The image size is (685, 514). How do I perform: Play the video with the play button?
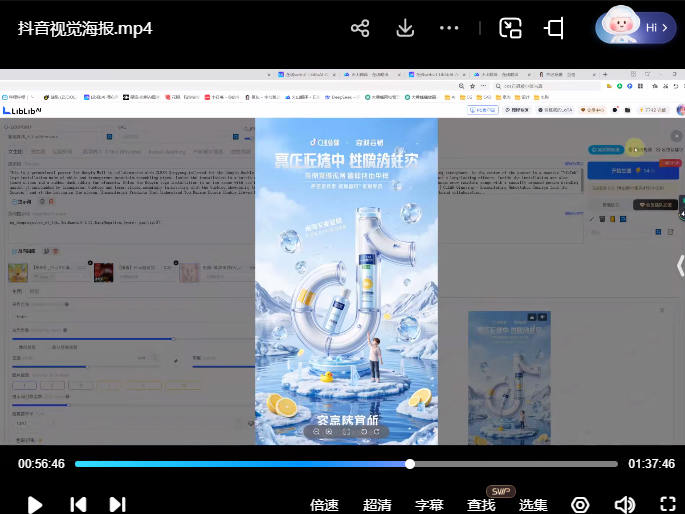pos(35,505)
